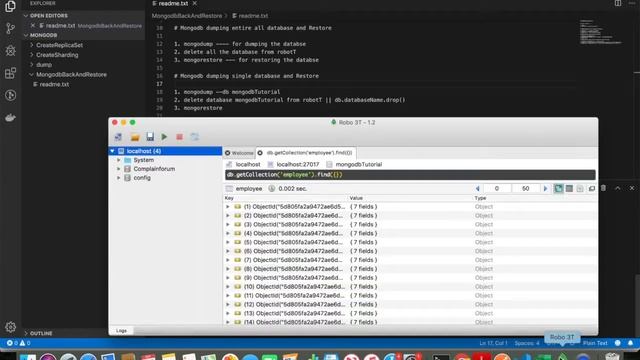Click MongodbBackAndRestore breadcrumb
The image size is (640, 360).
[x=187, y=16]
